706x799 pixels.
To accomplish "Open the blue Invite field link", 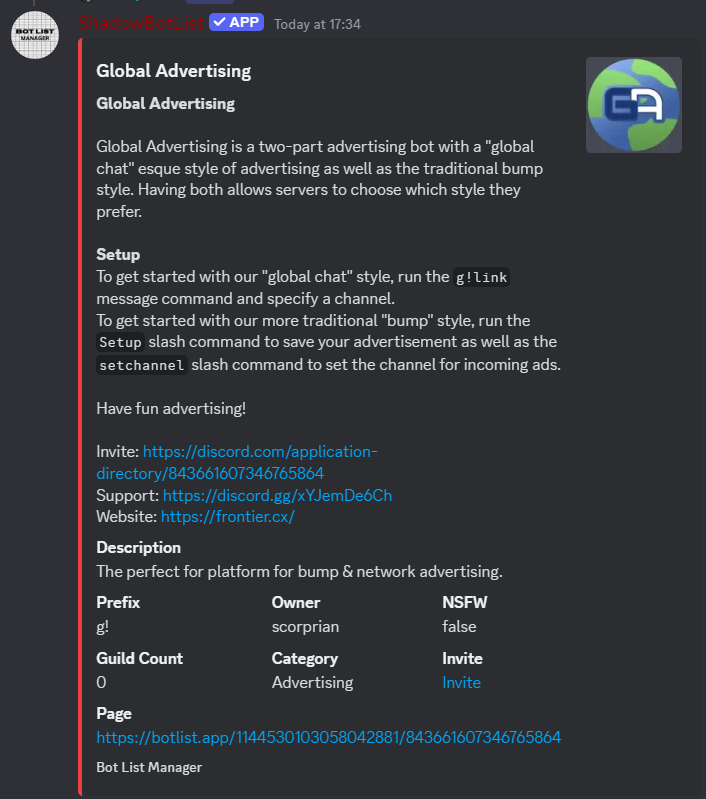I will (x=461, y=682).
